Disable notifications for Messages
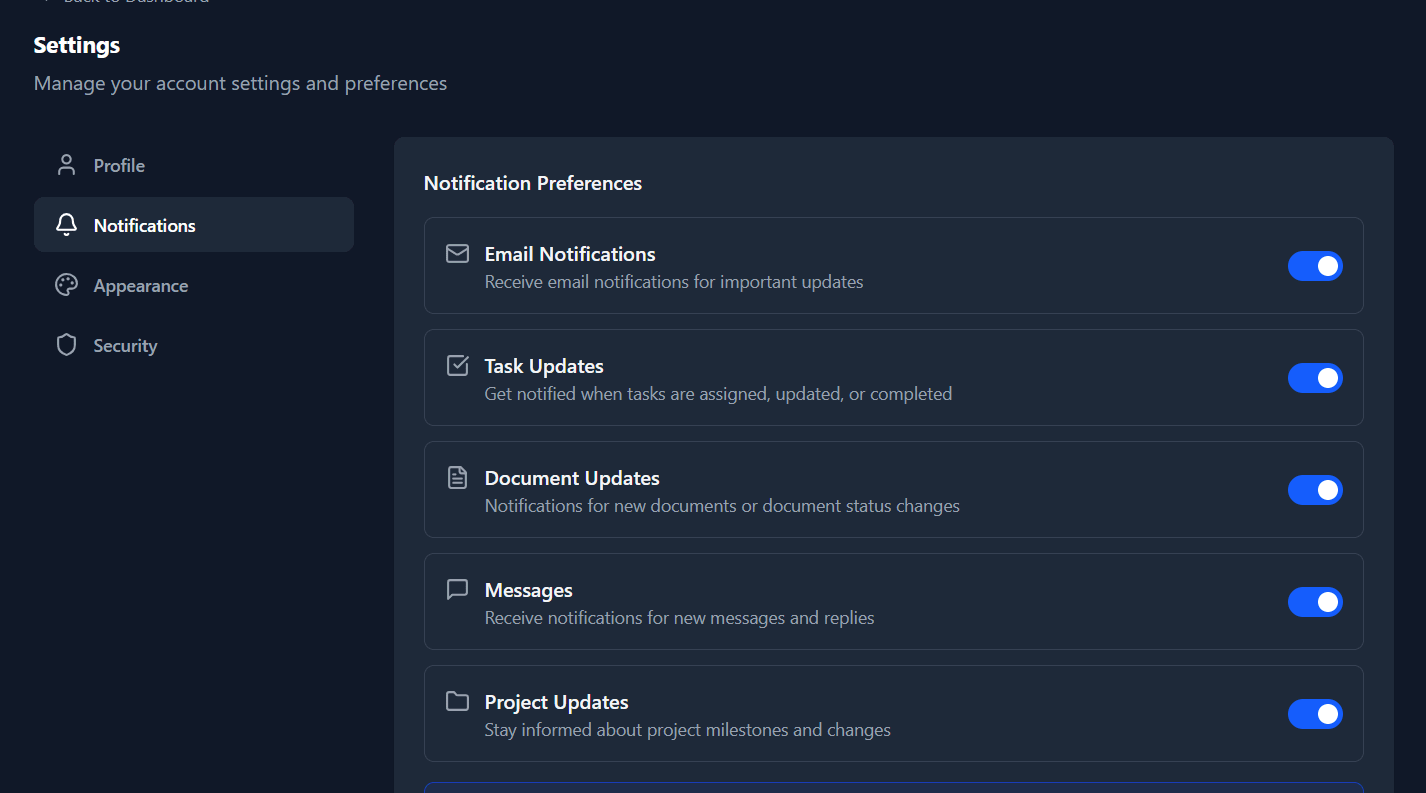1426x793 pixels. pos(1315,602)
